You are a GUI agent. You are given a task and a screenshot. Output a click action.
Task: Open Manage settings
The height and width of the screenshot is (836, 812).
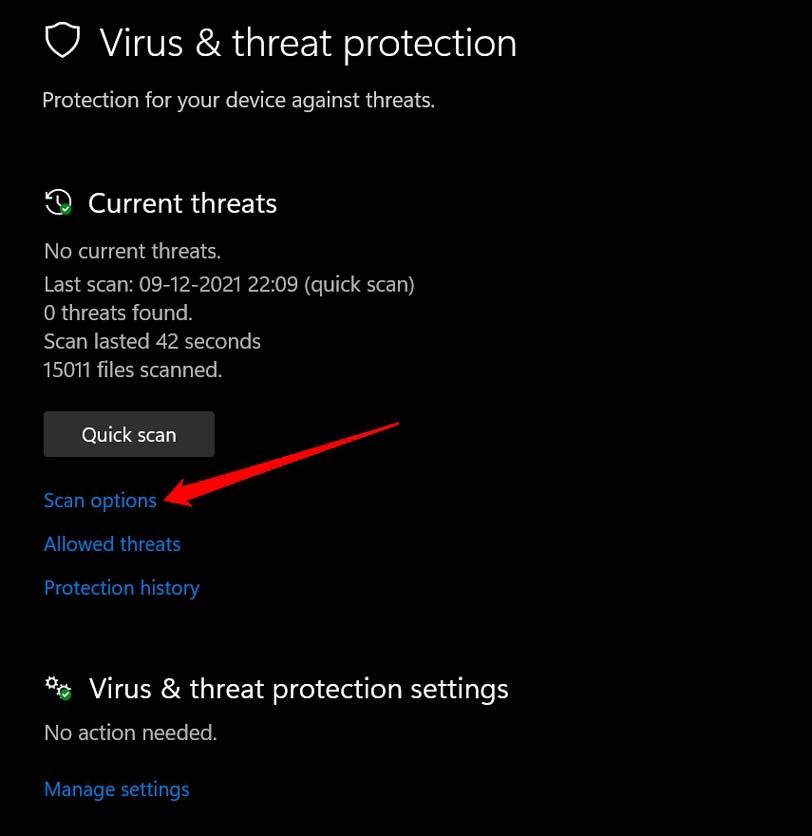pyautogui.click(x=116, y=789)
